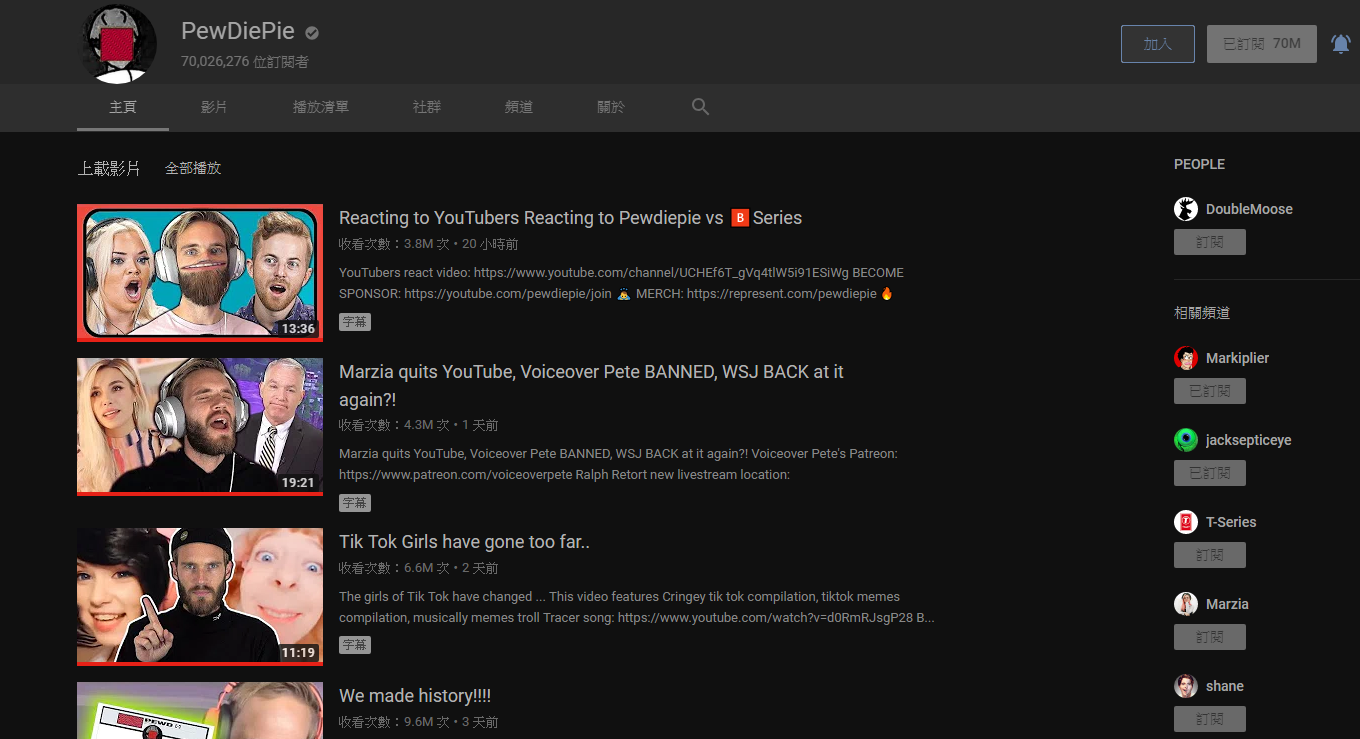Click view count 3.8M 次 • 20 小時前
This screenshot has height=739, width=1360.
click(x=428, y=244)
